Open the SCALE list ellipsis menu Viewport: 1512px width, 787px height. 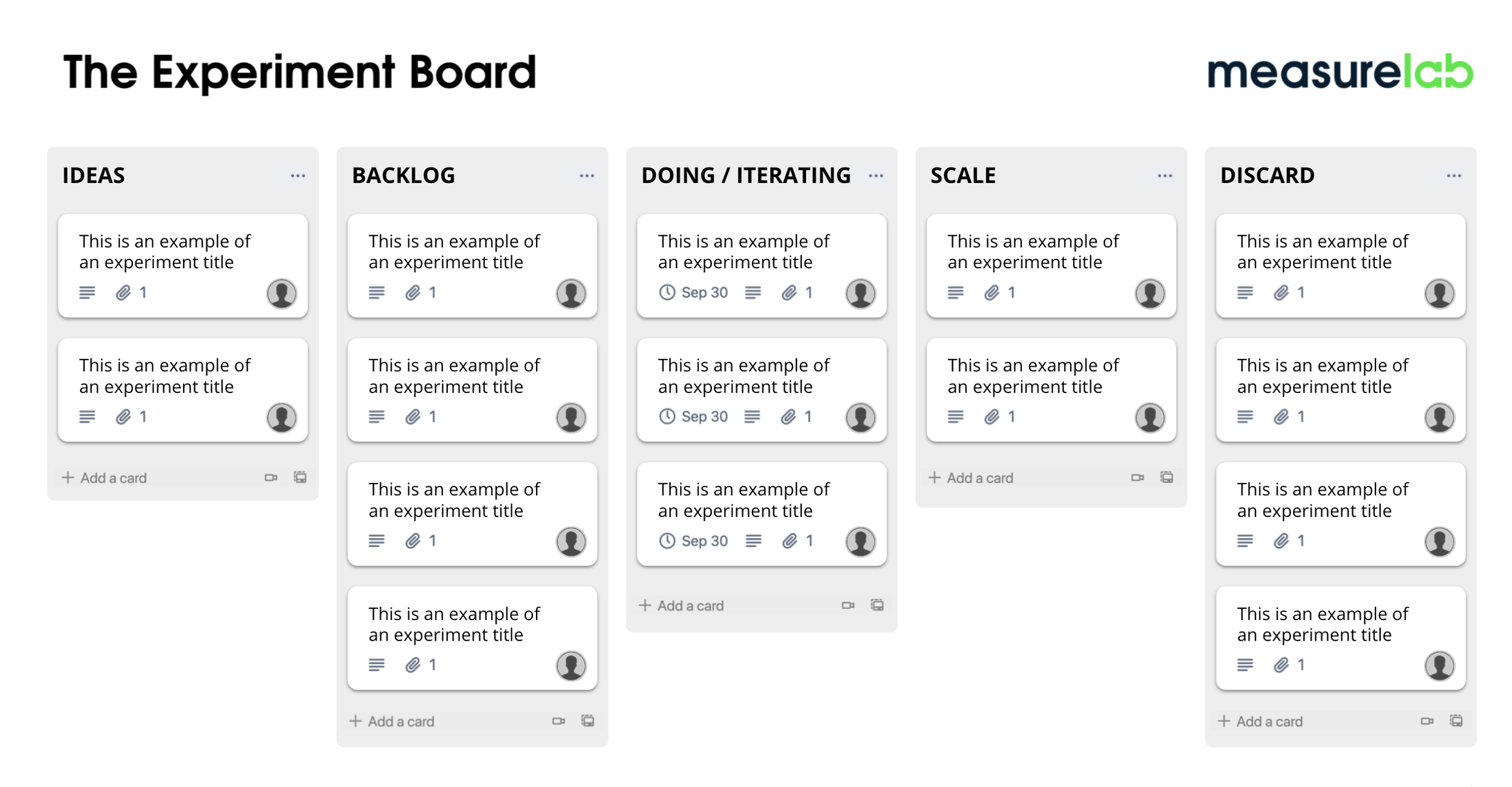pyautogui.click(x=1165, y=176)
